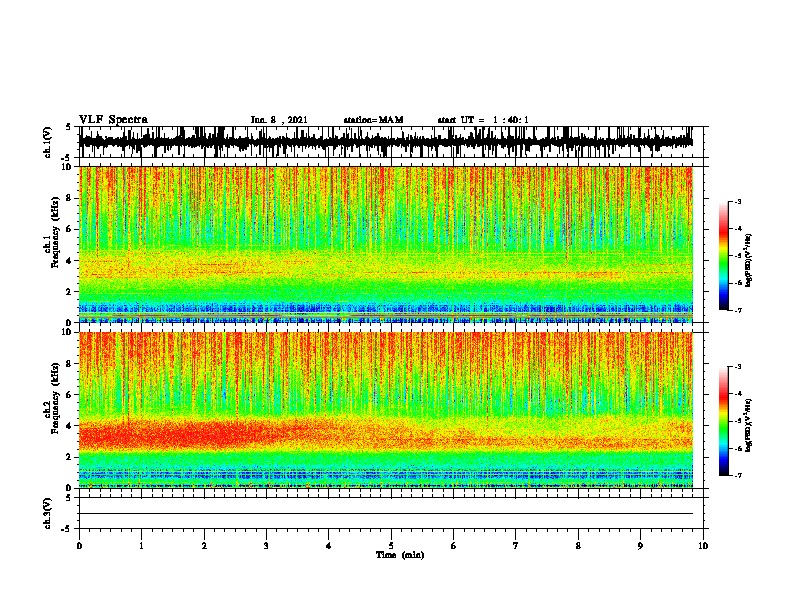
Task: Click the ch.1 spectrogram colorbar
Action: pyautogui.click(x=724, y=256)
